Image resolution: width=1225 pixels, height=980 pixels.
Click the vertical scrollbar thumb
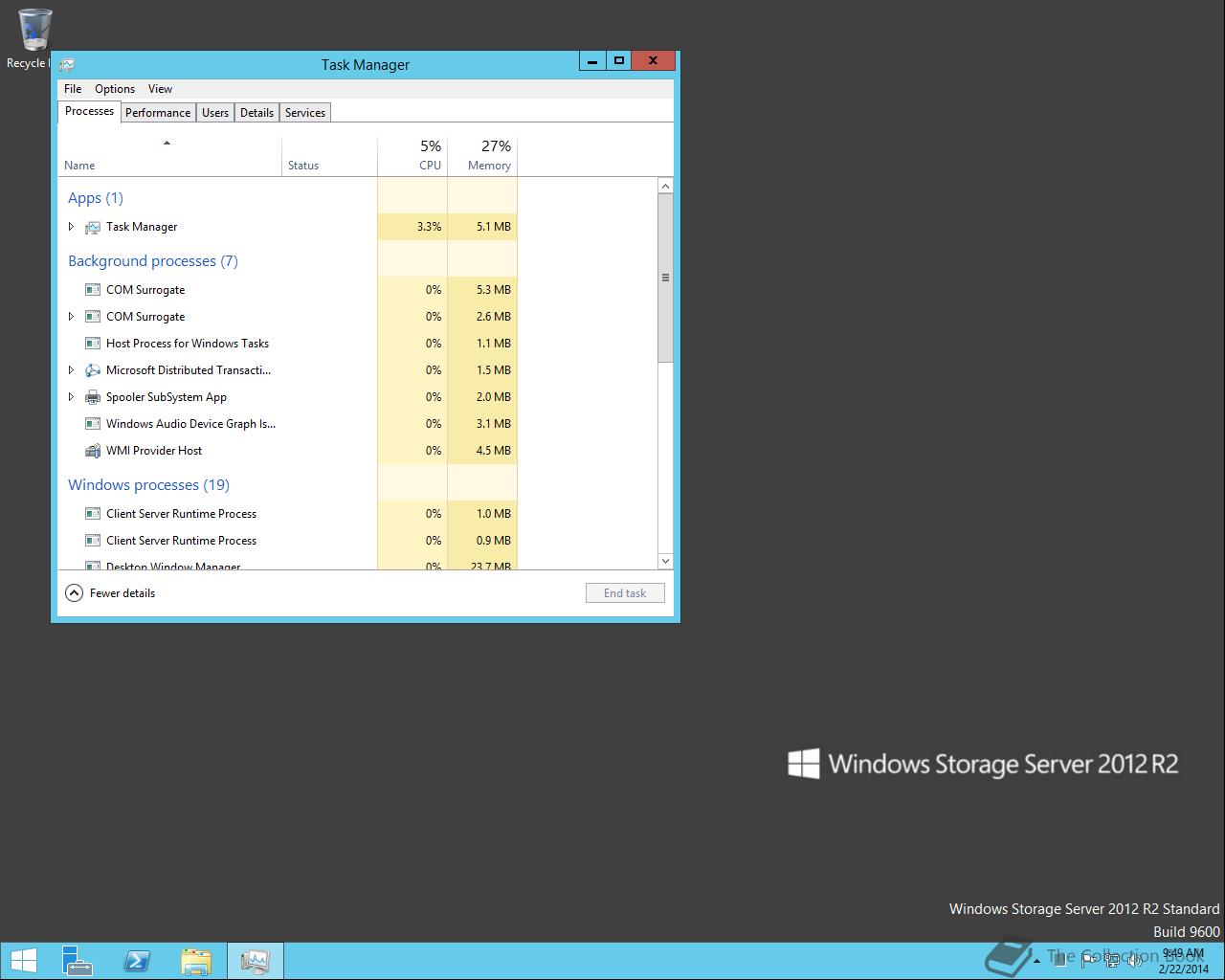tap(666, 278)
